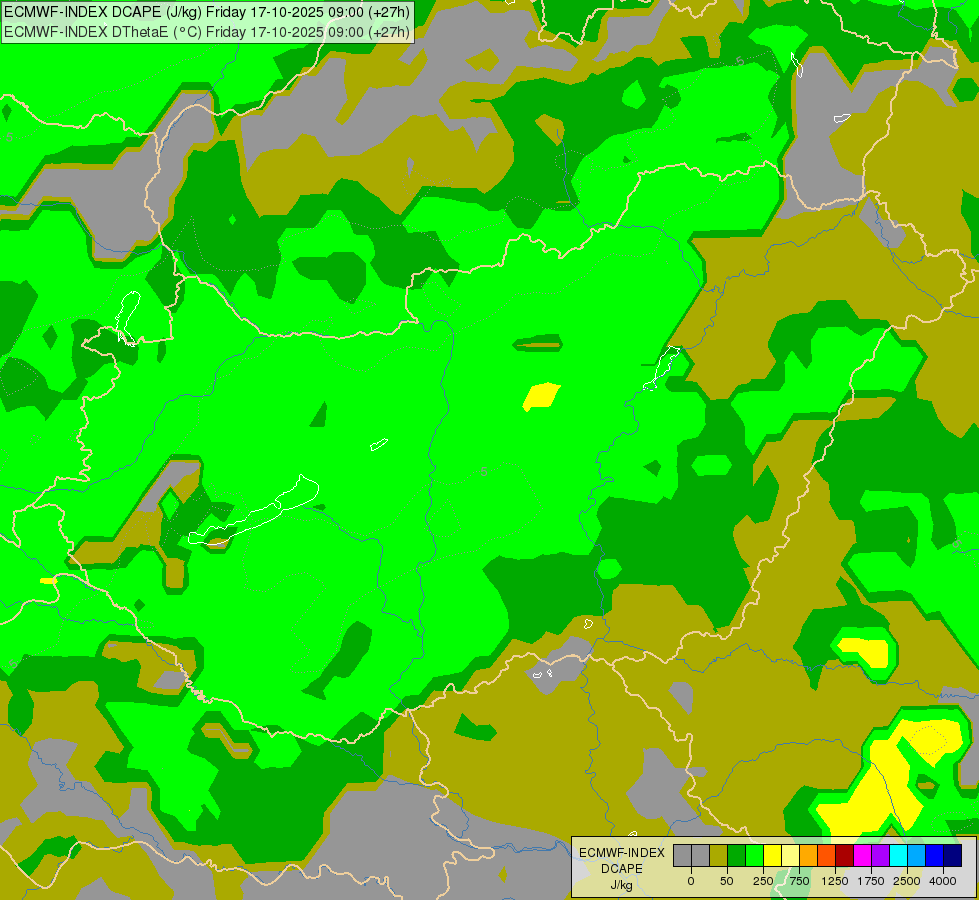
Task: Select the pale yellow legend swatch
Action: coord(790,855)
